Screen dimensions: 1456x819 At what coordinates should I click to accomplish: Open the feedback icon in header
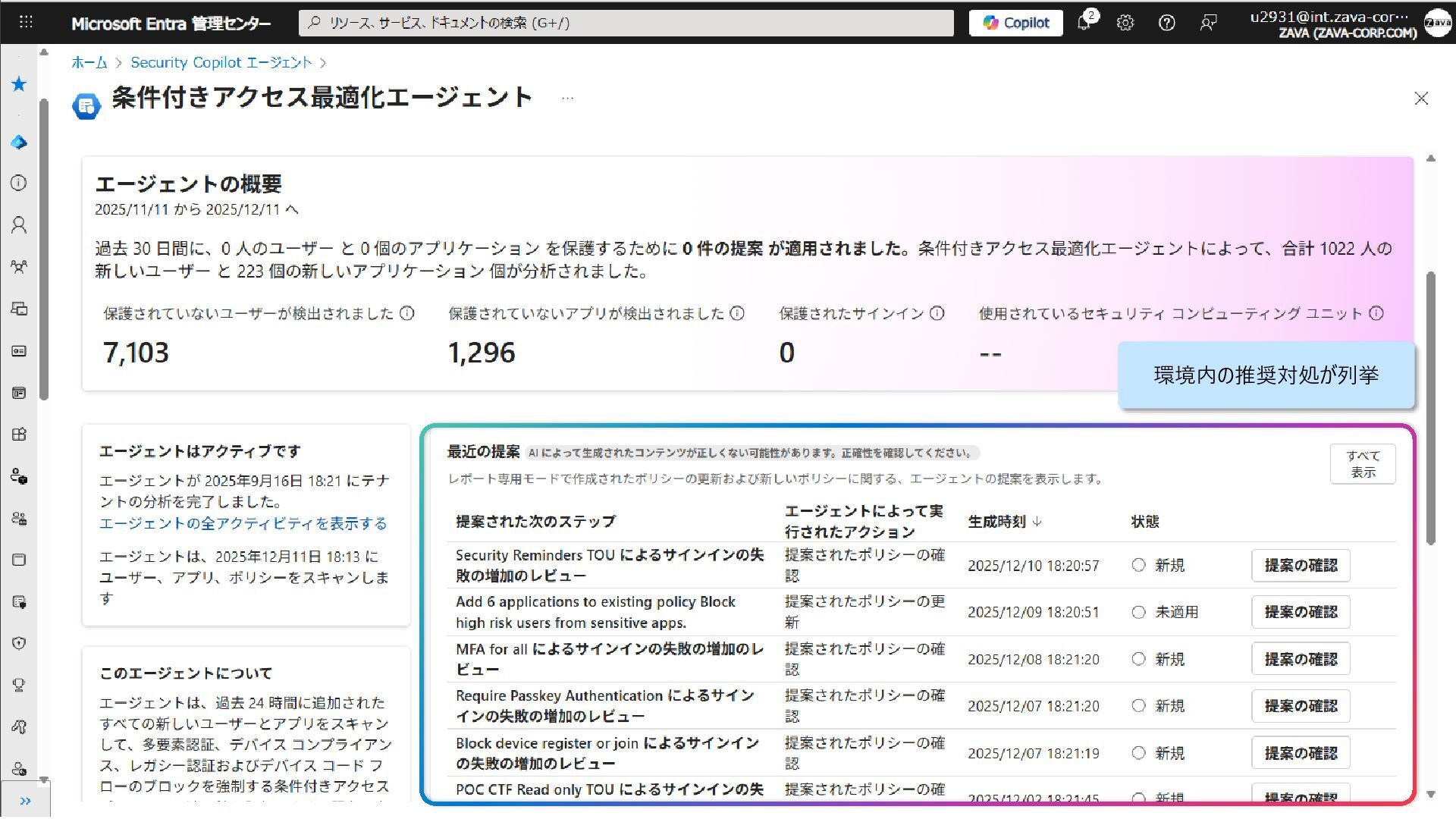pyautogui.click(x=1208, y=23)
